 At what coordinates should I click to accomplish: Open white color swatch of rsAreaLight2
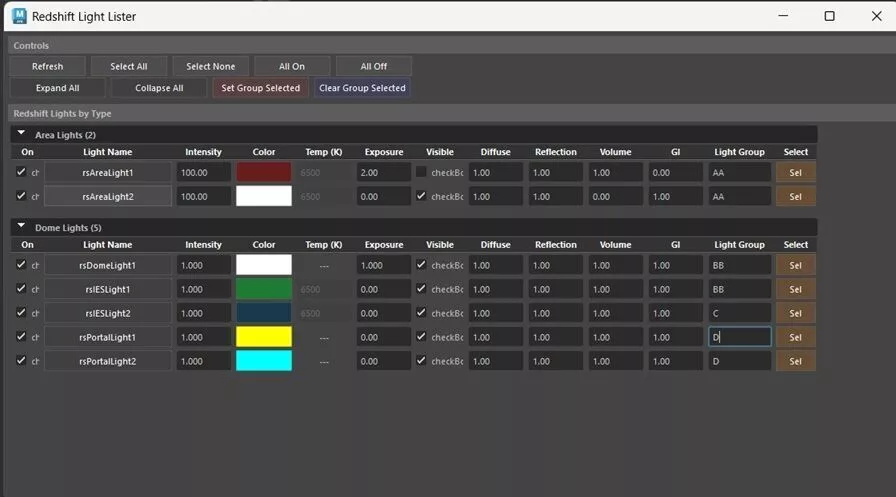pos(264,196)
